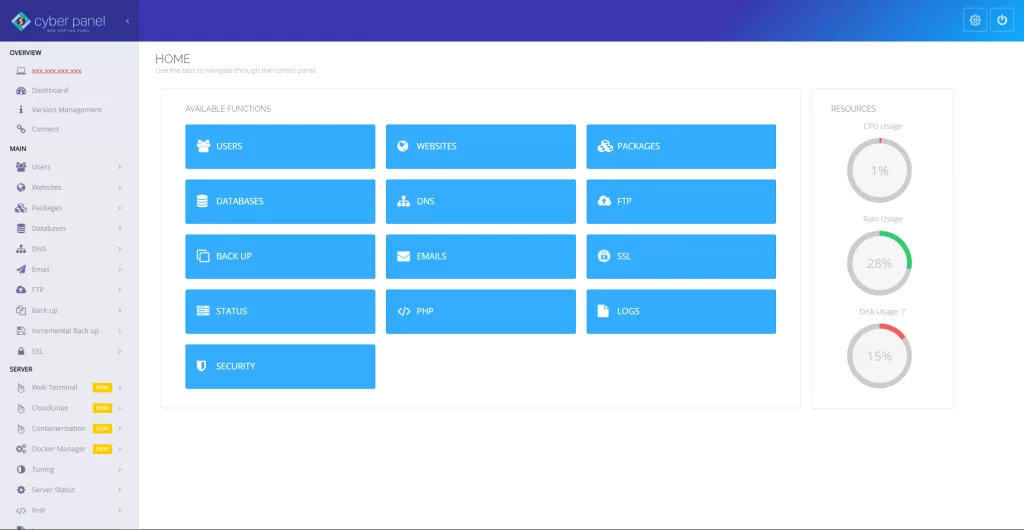Screen dimensions: 1024x530
Task: Click the DNS sitemap icon in sidebar
Action: [x=20, y=249]
